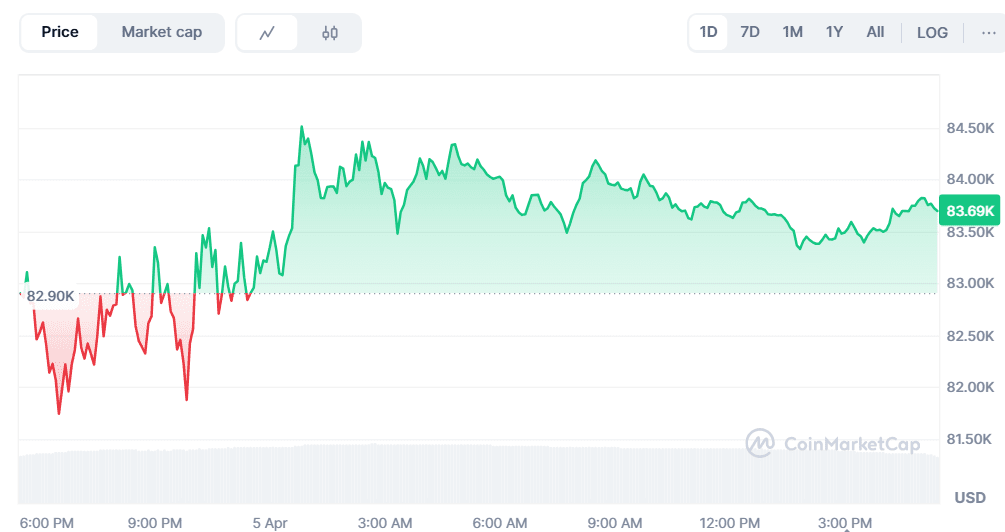Viewport: 1005px width, 532px height.
Task: Set chart range to 7D
Action: pyautogui.click(x=750, y=32)
